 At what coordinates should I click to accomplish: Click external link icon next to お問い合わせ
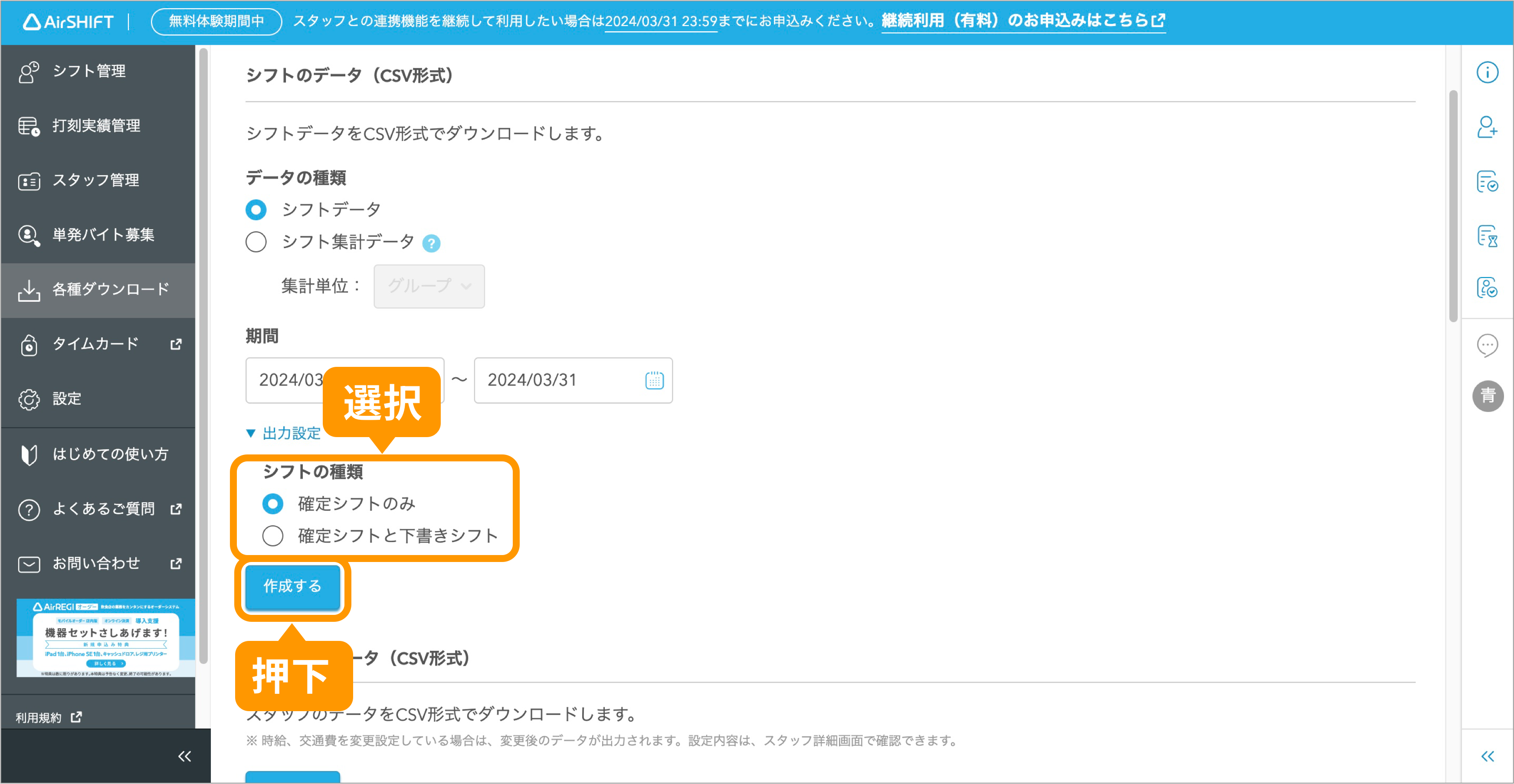tap(176, 564)
